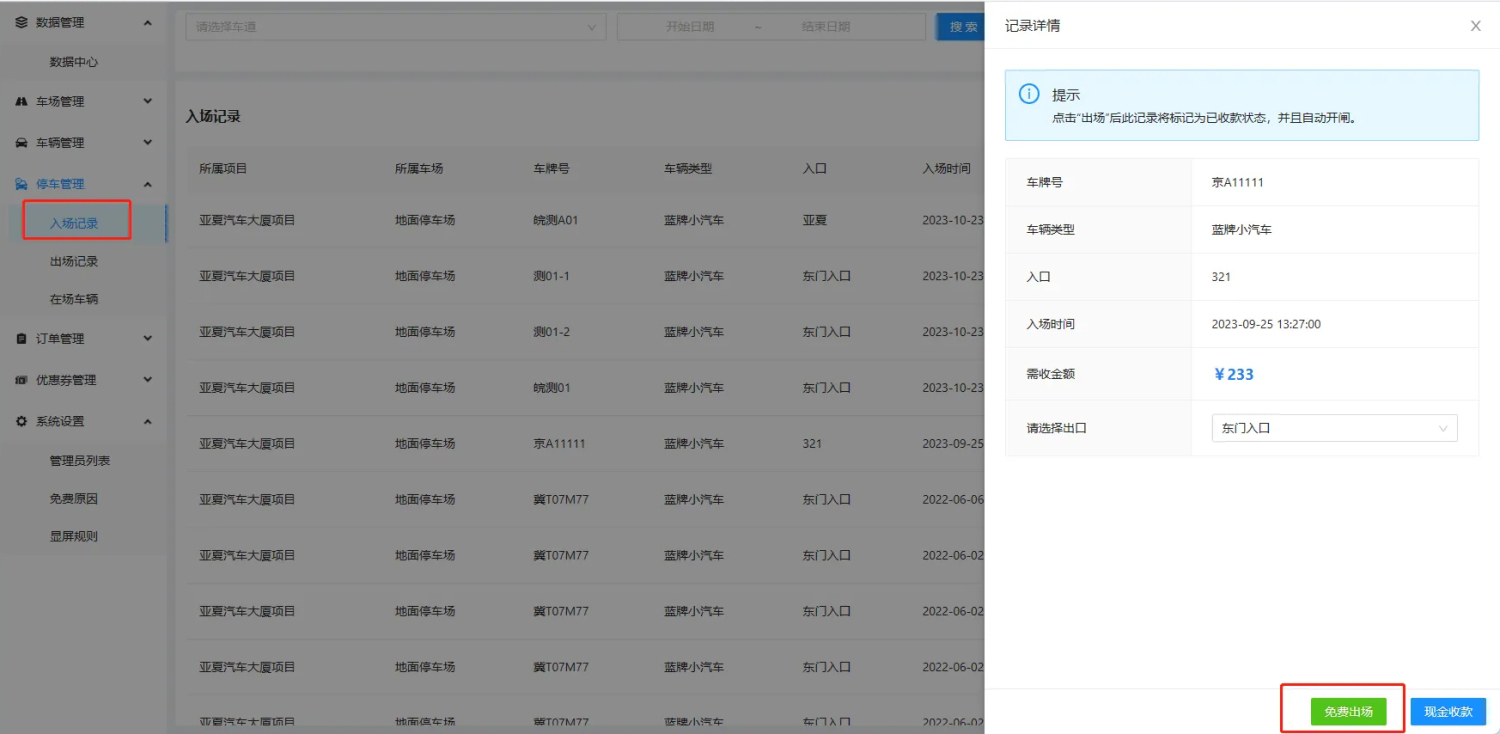Click the 2023-09-25 13:27:00 entry time
The image size is (1500, 734).
pos(1266,324)
